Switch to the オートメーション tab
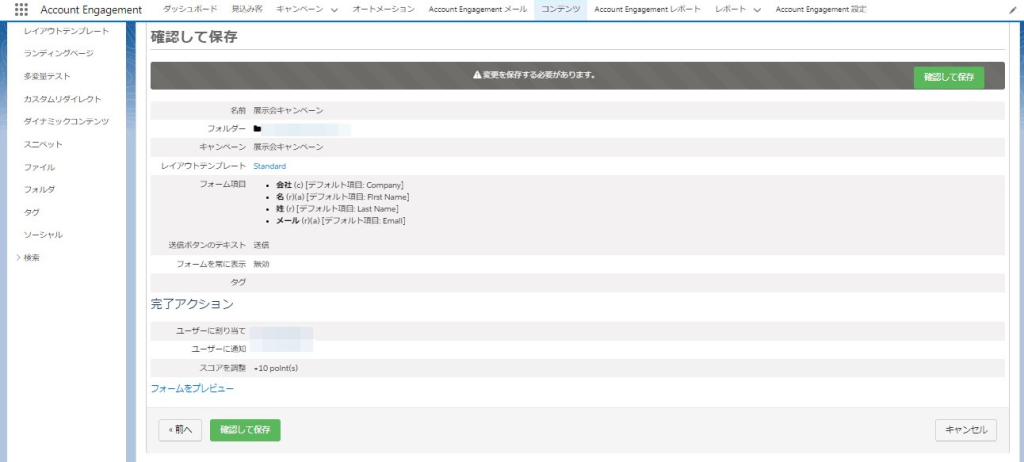Image resolution: width=1024 pixels, height=462 pixels. (383, 10)
